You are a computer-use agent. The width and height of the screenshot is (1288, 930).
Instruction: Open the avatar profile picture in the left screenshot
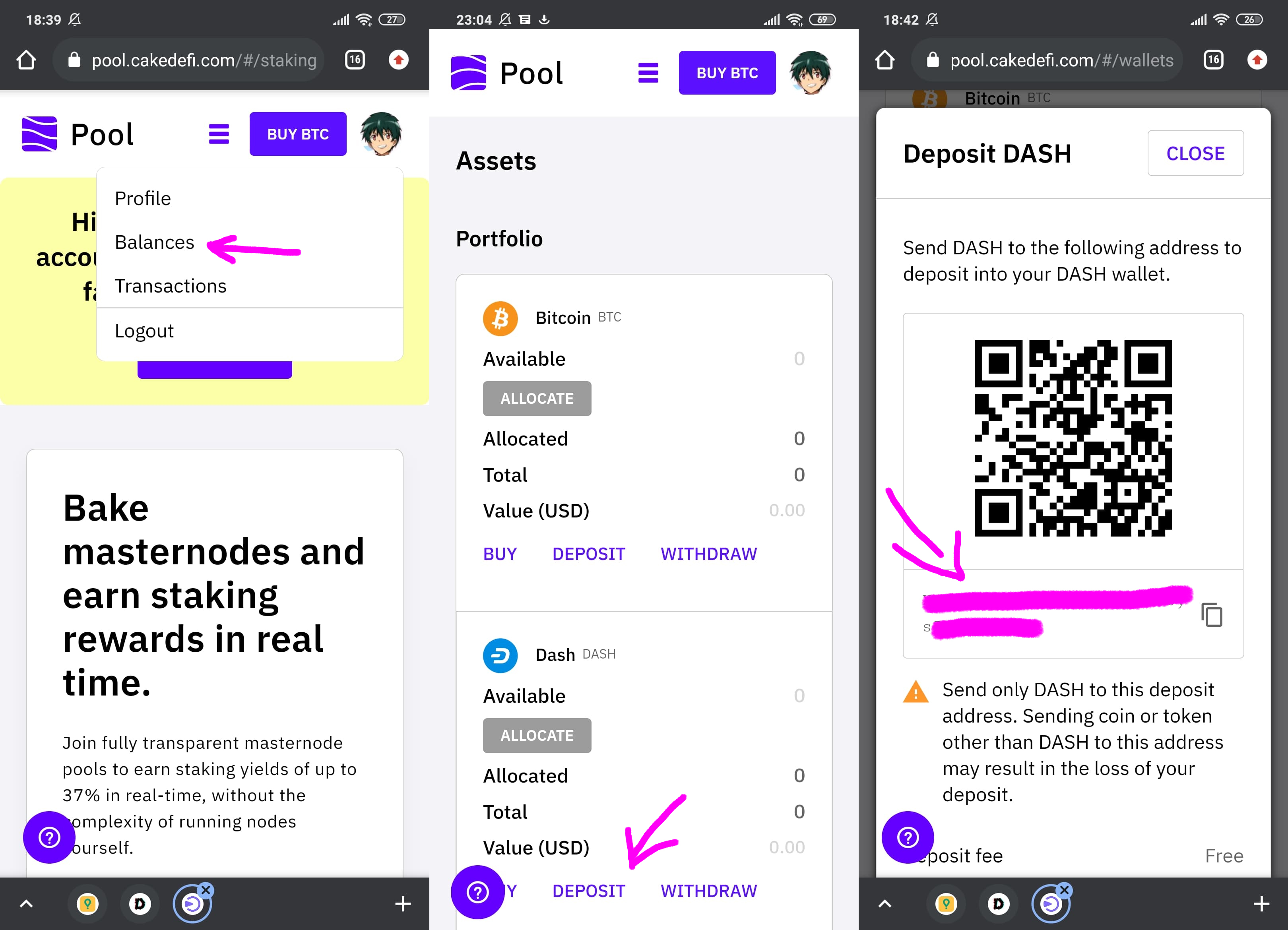click(x=381, y=134)
